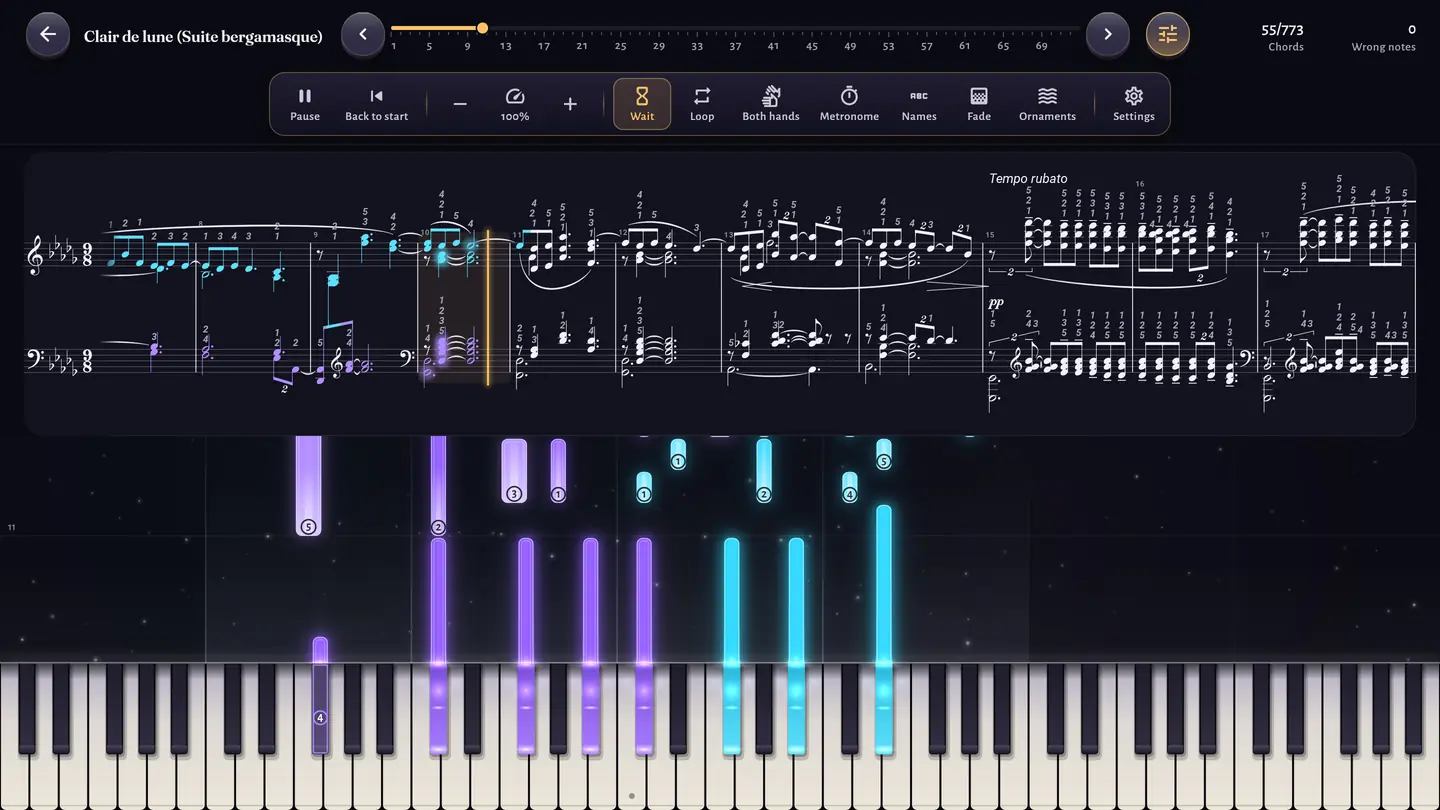Click the cyan falling note labeled 4
This screenshot has height=810, width=1440.
pyautogui.click(x=850, y=487)
